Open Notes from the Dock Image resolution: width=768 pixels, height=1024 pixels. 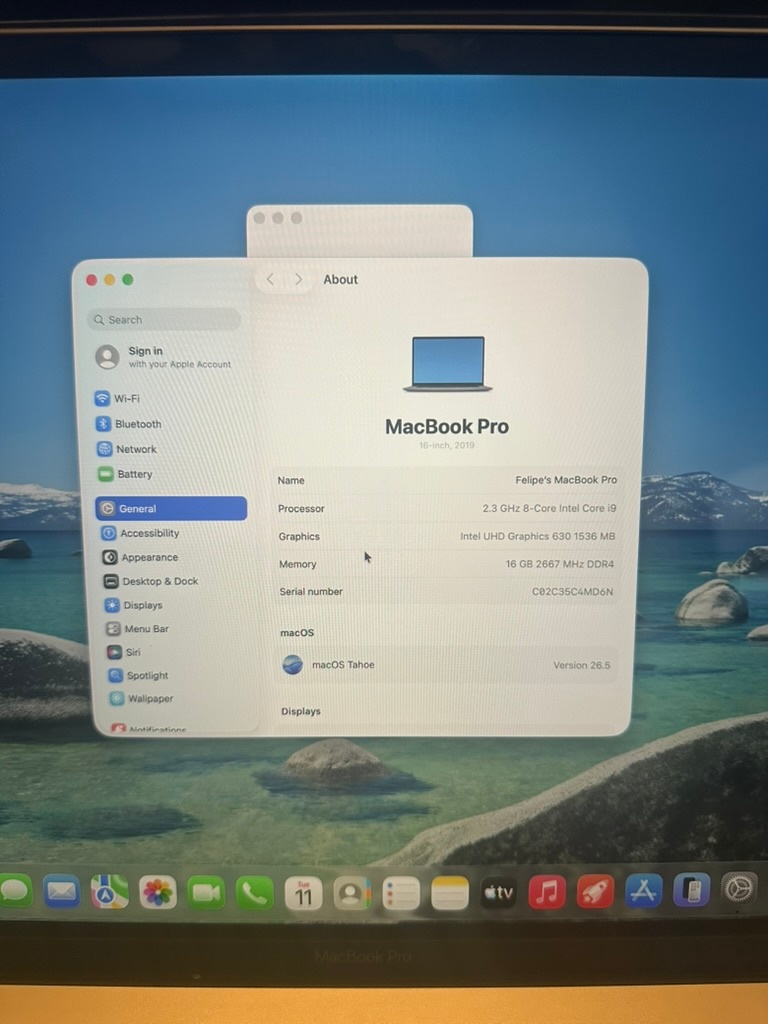450,893
